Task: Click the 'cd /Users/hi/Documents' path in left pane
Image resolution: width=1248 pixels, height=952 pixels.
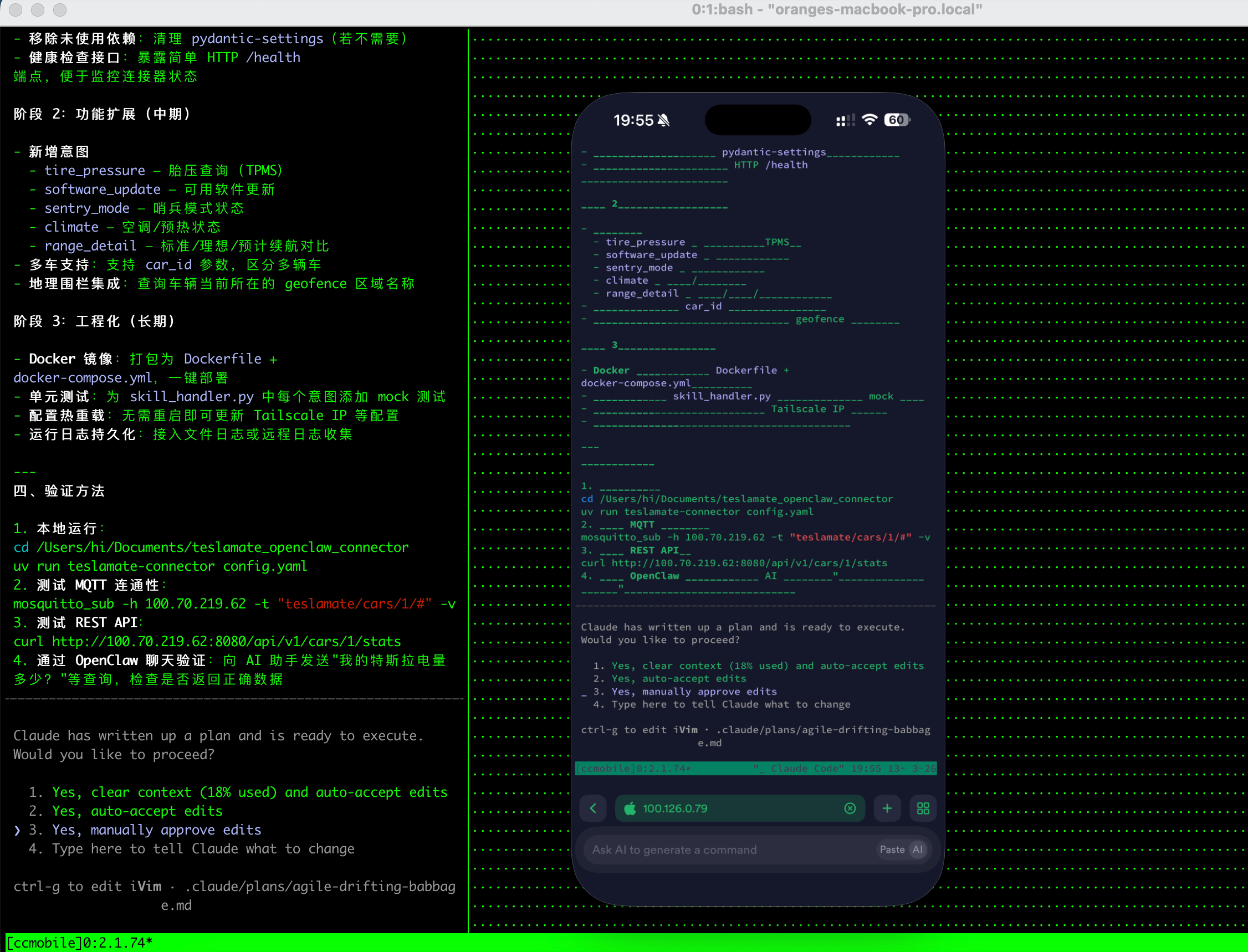Action: (211, 547)
